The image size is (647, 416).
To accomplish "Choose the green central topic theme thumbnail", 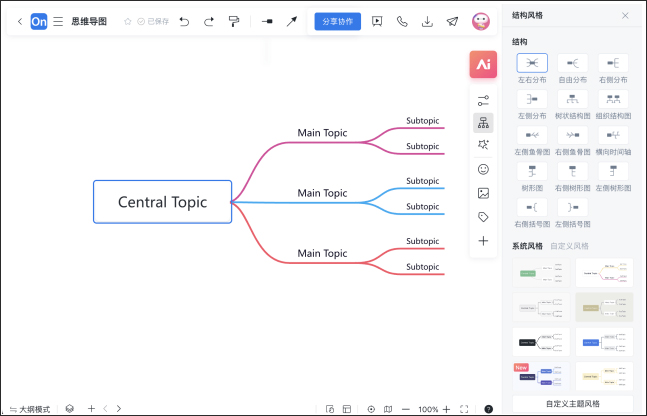I will [541, 272].
